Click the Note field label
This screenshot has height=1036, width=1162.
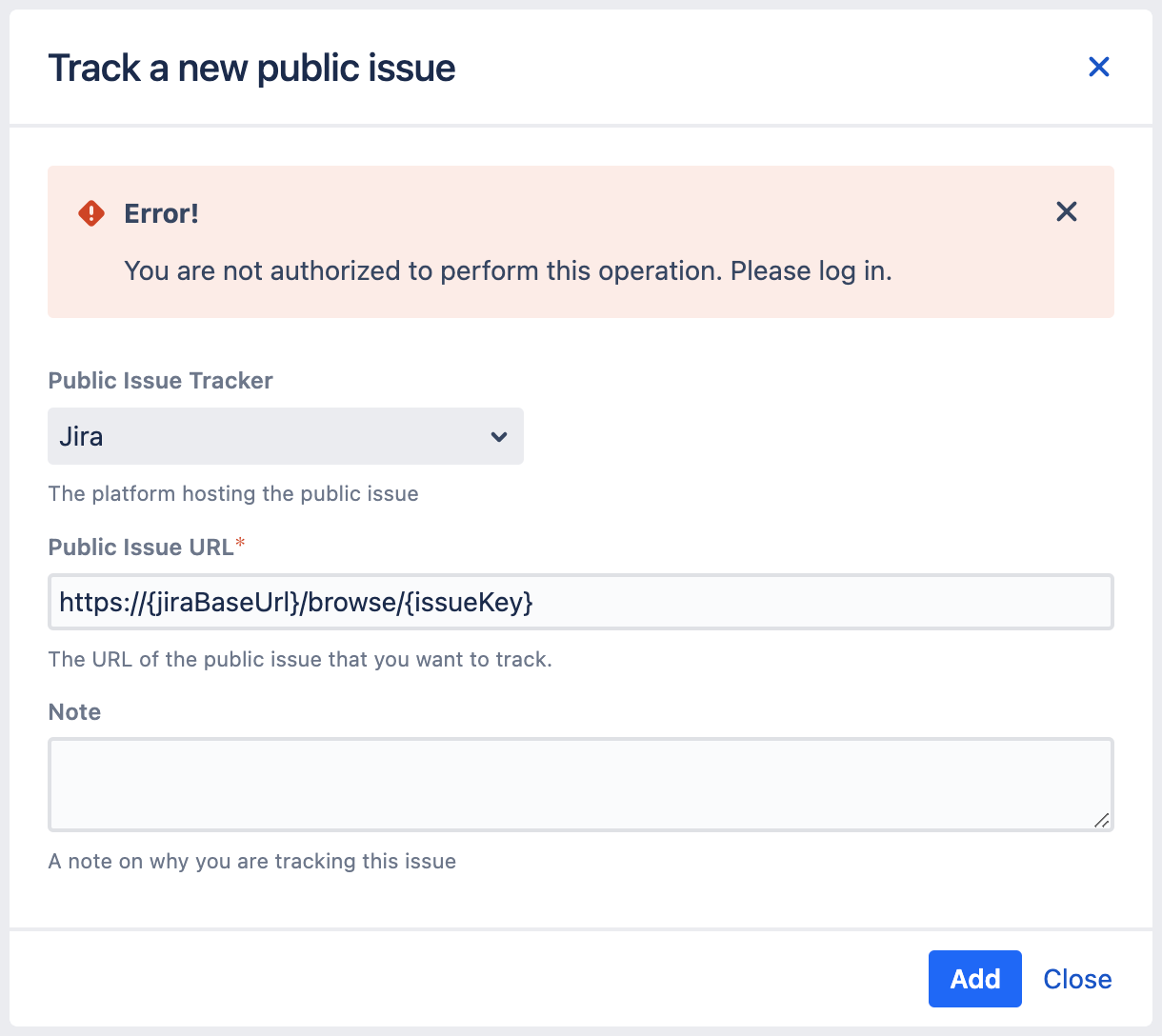click(74, 712)
